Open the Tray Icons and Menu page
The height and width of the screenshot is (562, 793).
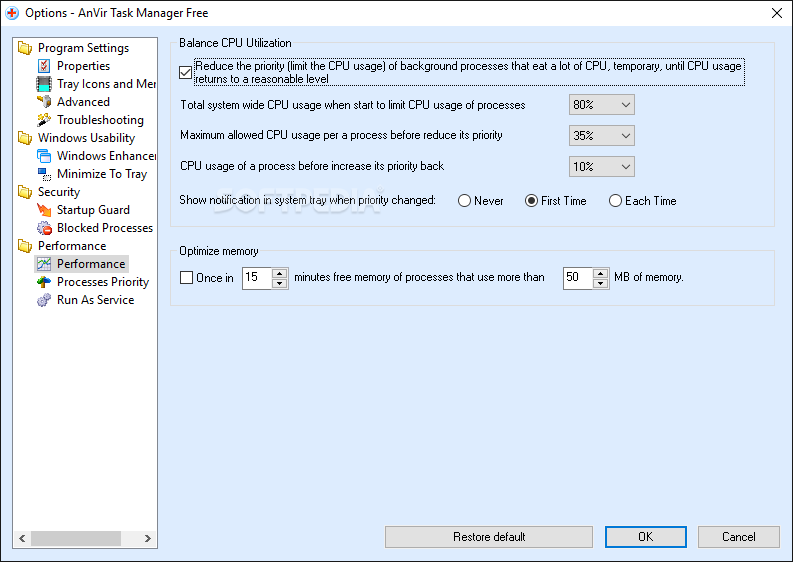pos(106,84)
